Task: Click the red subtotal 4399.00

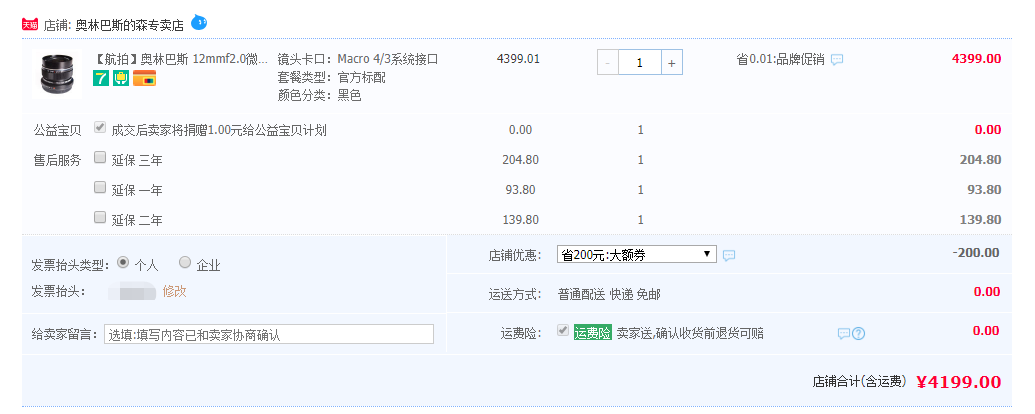Action: [976, 59]
